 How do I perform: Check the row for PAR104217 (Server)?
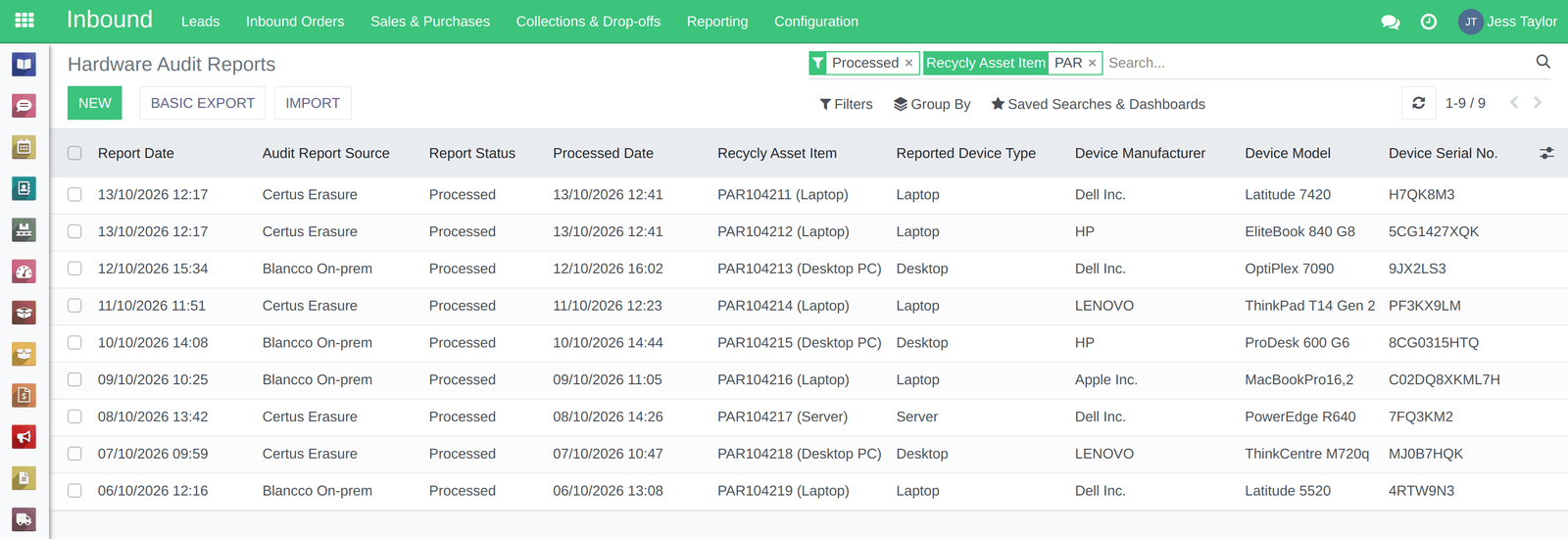(74, 416)
